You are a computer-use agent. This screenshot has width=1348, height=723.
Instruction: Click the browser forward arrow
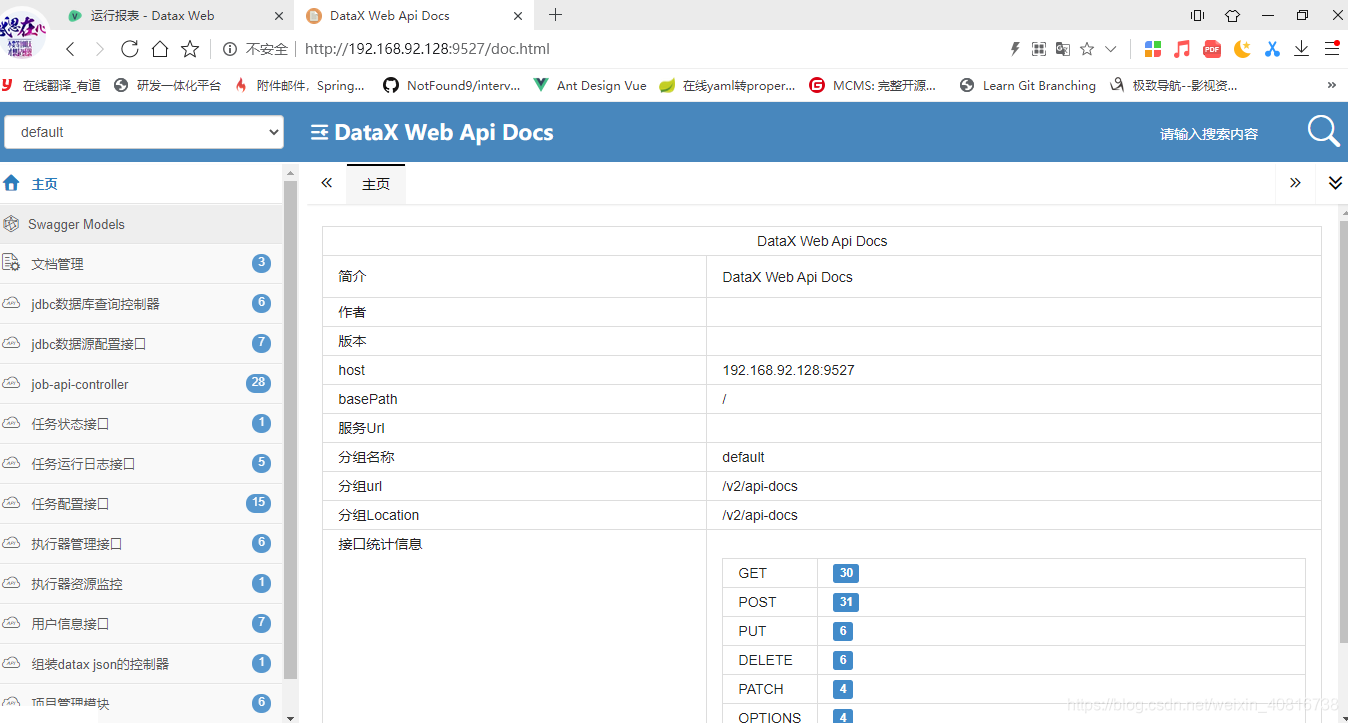99,49
